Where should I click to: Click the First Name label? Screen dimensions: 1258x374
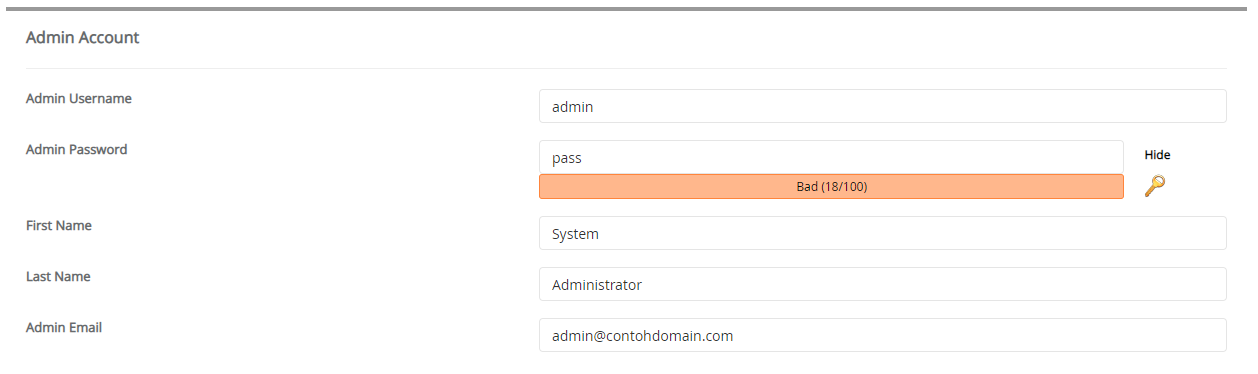click(x=58, y=225)
